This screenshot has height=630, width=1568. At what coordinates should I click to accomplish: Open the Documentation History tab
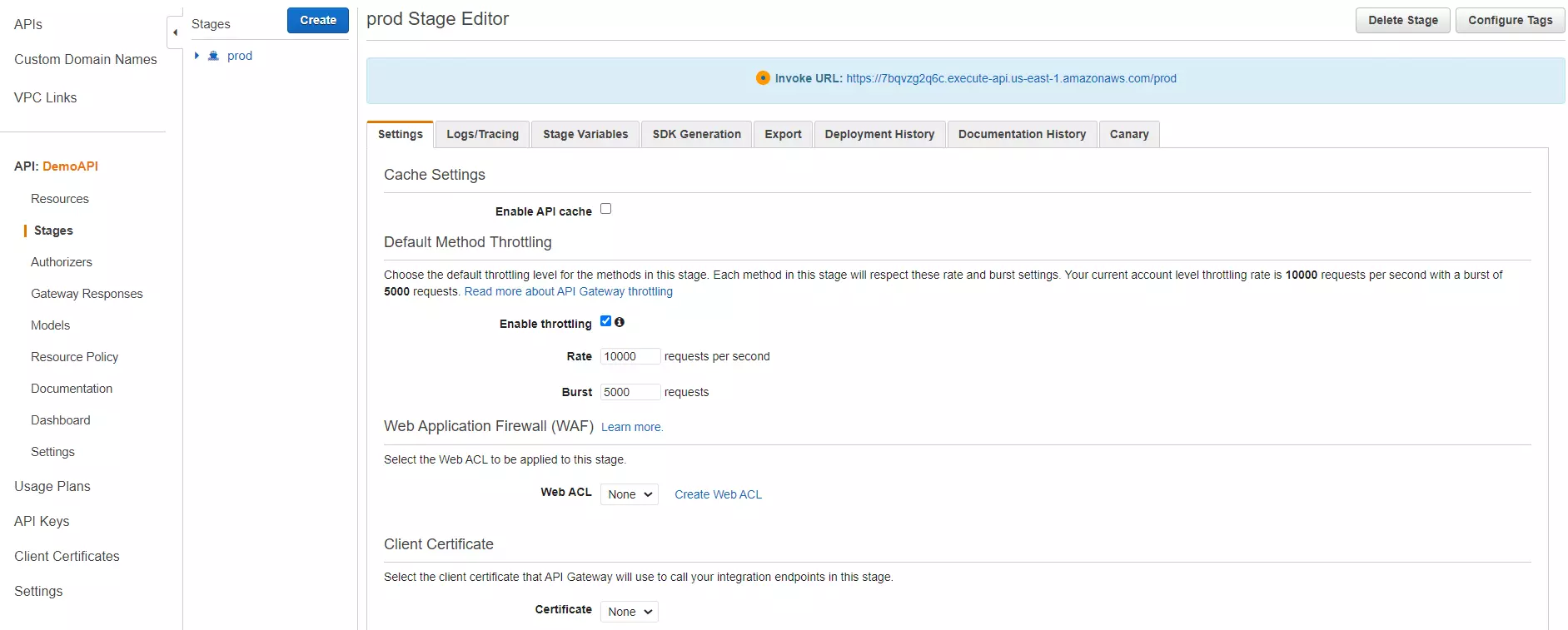(1022, 135)
